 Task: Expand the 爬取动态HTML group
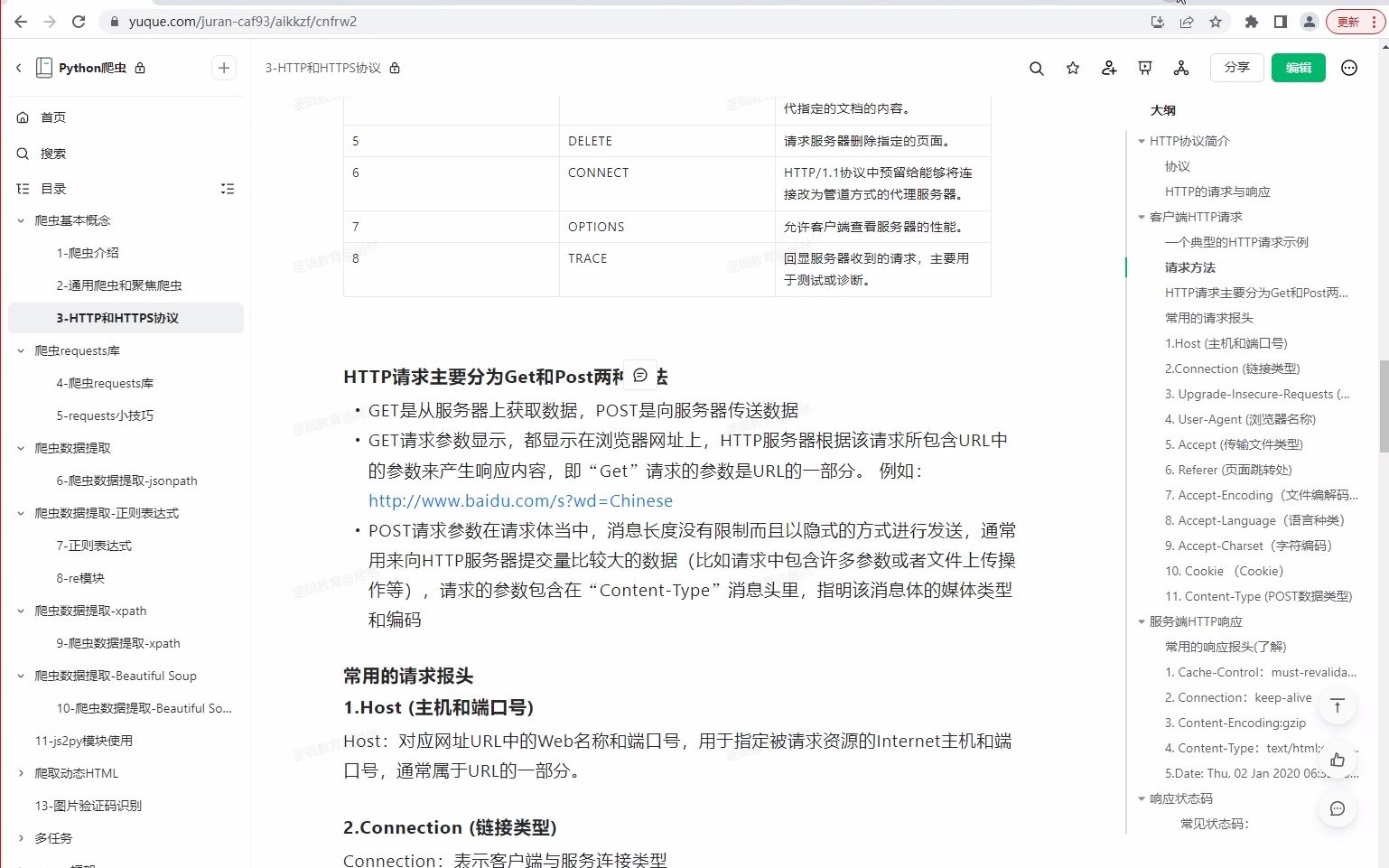tap(21, 773)
